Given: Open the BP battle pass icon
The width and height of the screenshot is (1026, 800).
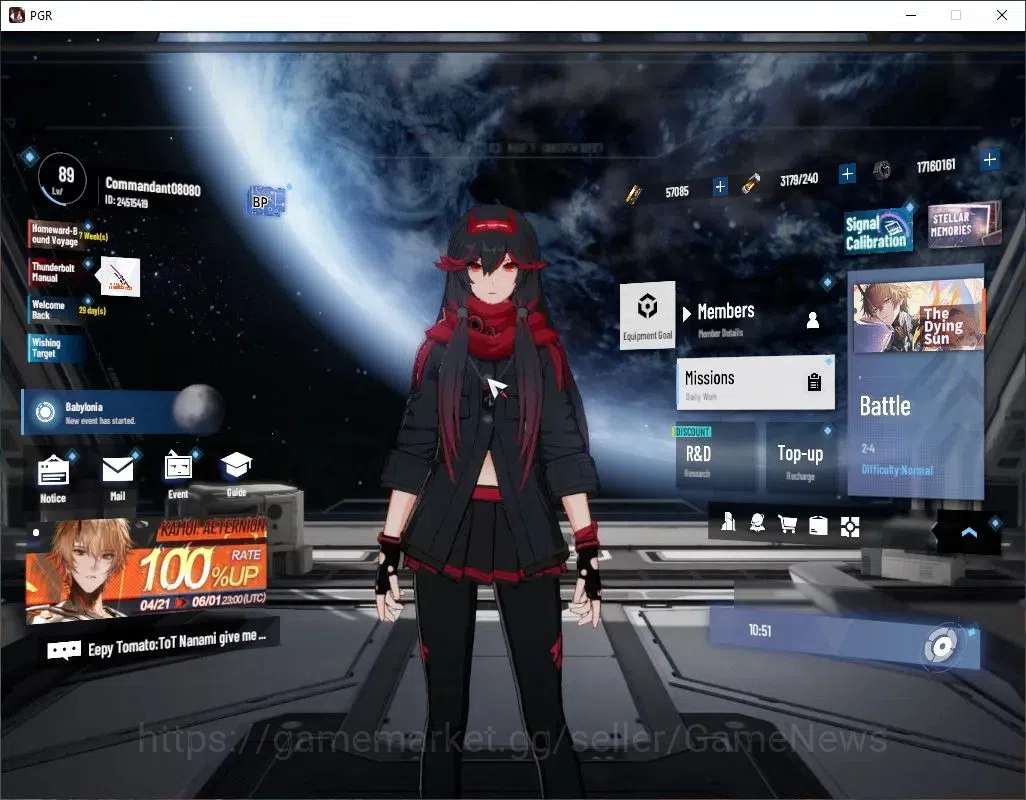Looking at the screenshot, I should 267,201.
